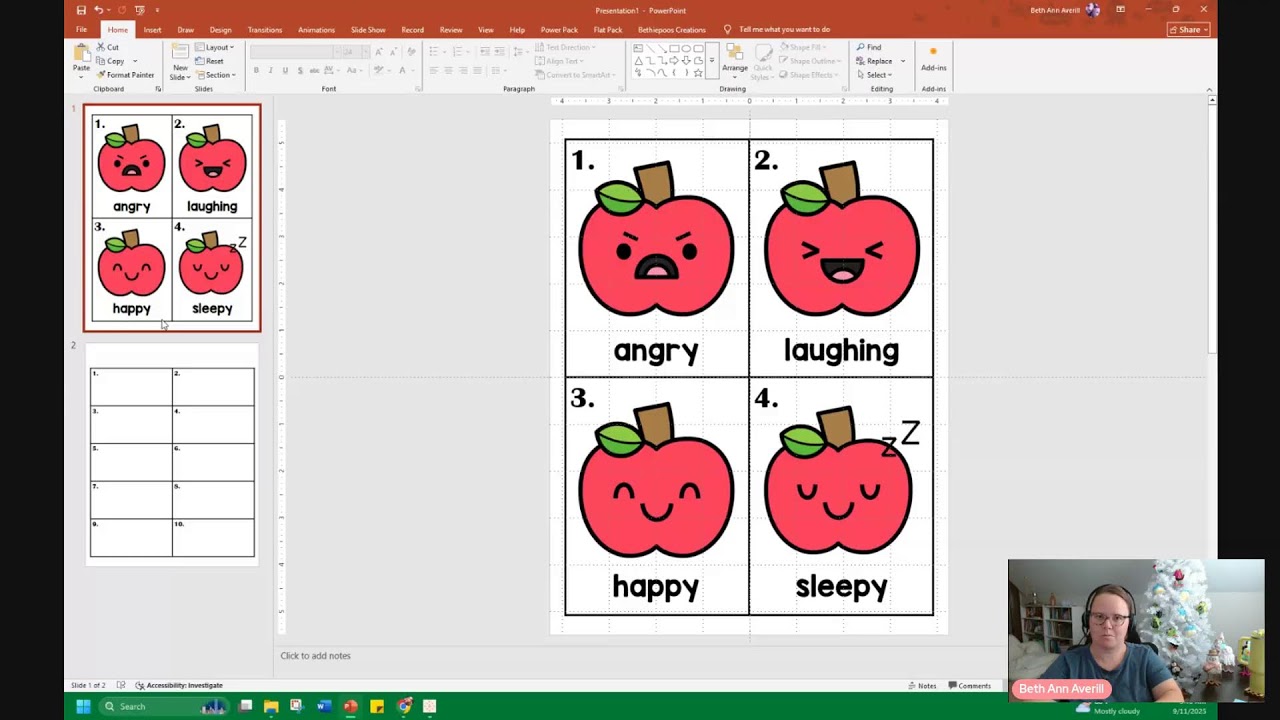The image size is (1280, 720).
Task: Select the rectangle shape in gallery
Action: click(674, 48)
